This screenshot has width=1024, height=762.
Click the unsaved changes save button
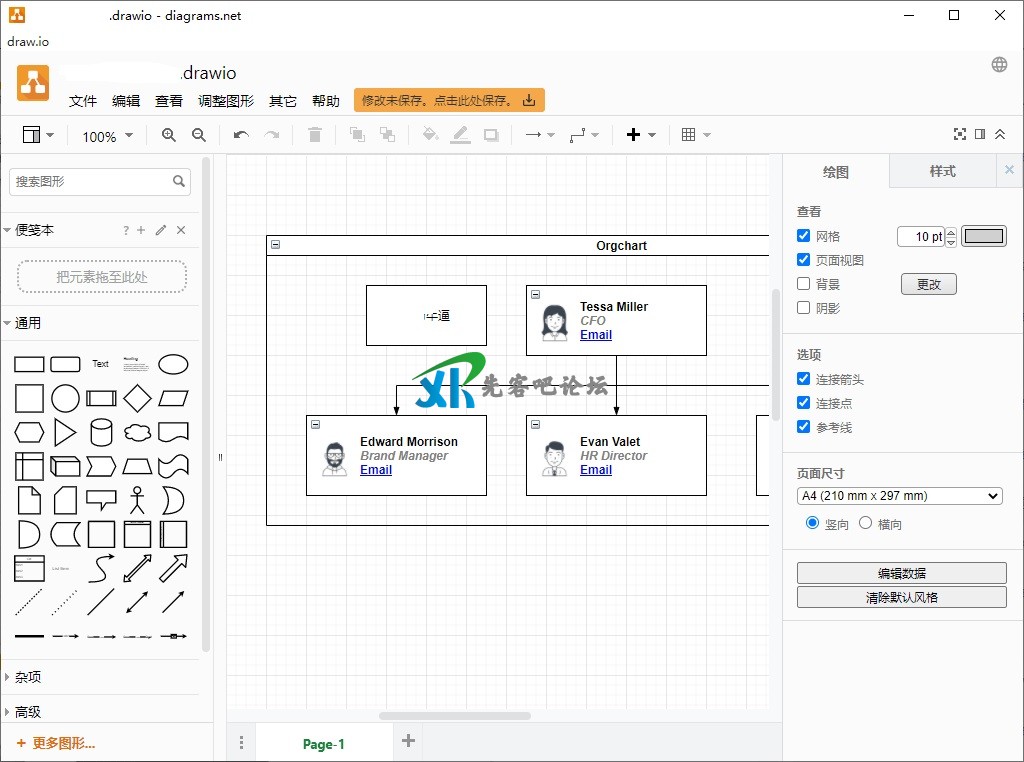click(x=449, y=100)
